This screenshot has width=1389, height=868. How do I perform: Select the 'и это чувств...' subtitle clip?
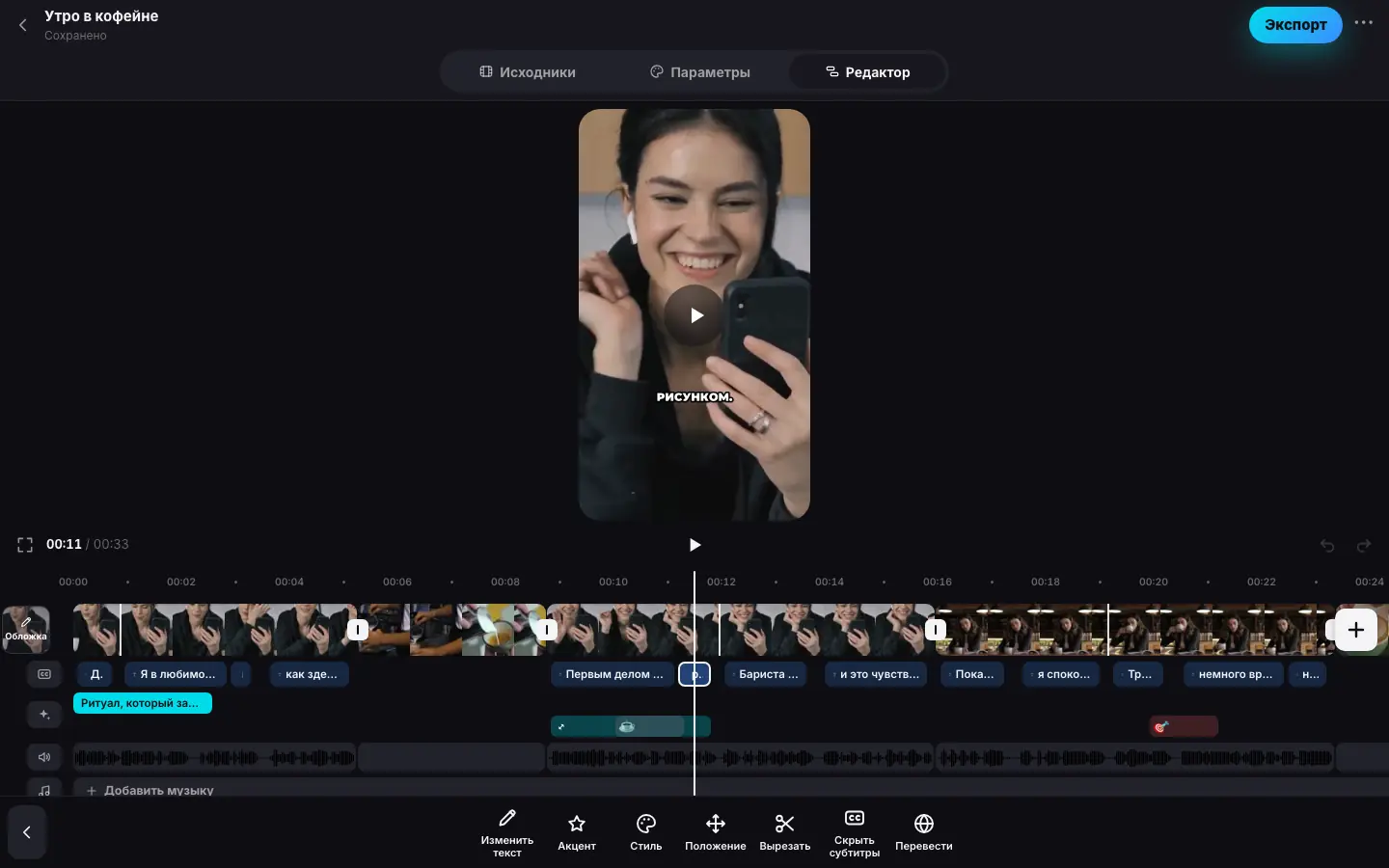(x=876, y=674)
